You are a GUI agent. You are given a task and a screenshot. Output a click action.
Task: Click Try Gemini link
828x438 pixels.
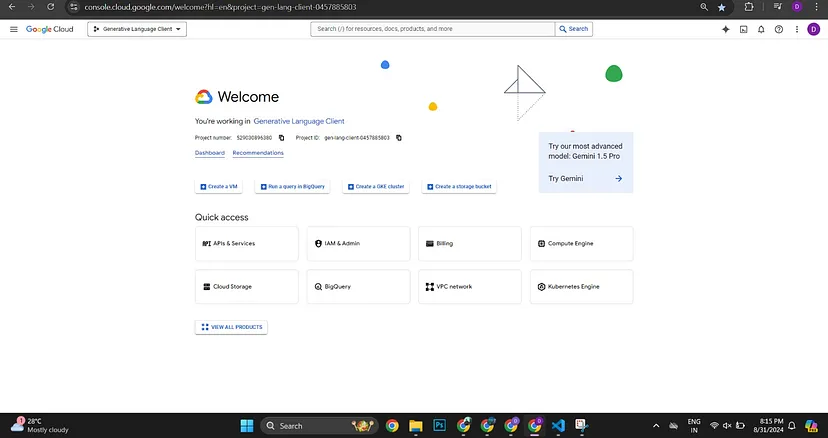coord(566,179)
